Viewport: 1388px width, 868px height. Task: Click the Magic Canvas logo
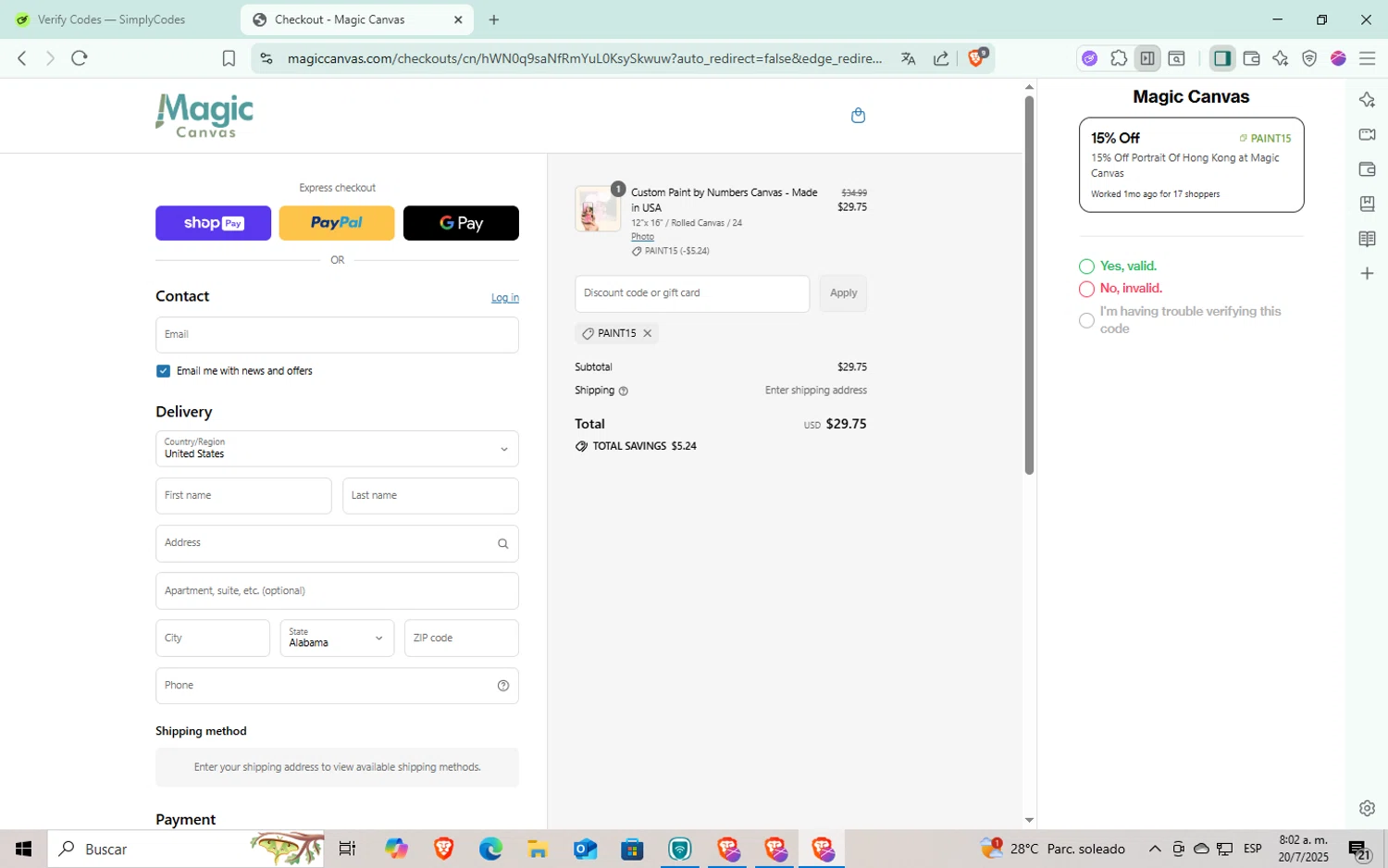click(204, 116)
